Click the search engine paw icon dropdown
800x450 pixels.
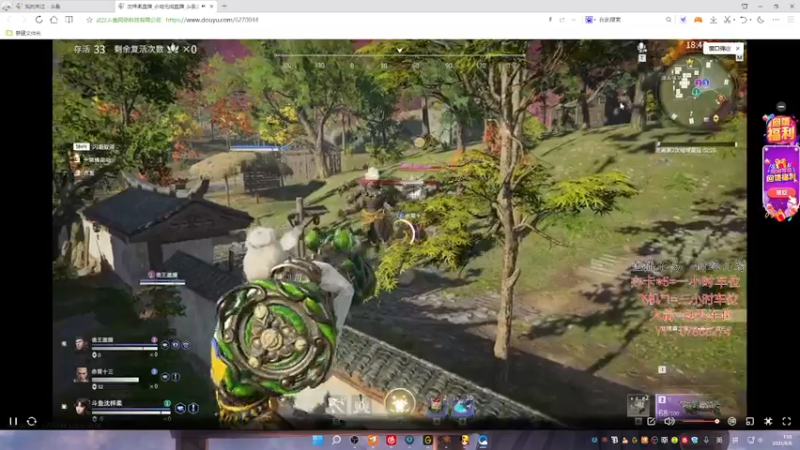591,19
